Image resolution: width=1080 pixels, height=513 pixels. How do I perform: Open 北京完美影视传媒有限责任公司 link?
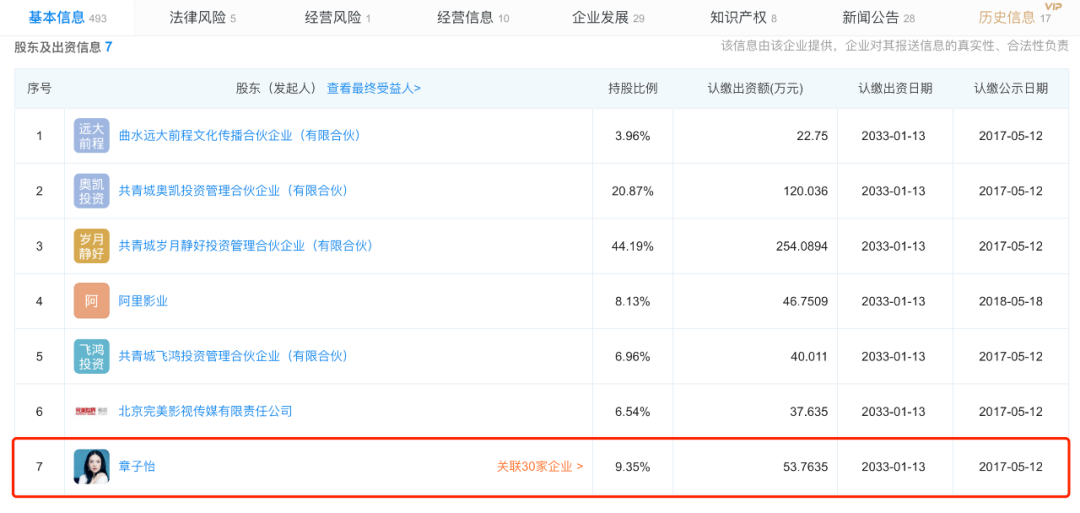pos(205,411)
